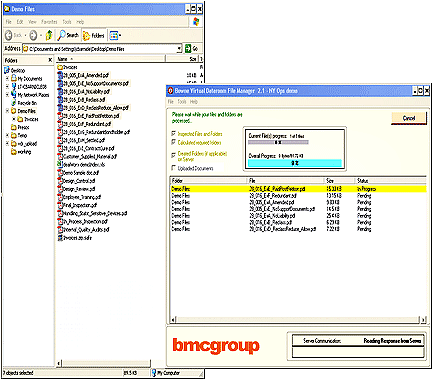Open Search in the Explorer toolbar
The width and height of the screenshot is (440, 386).
[68, 35]
